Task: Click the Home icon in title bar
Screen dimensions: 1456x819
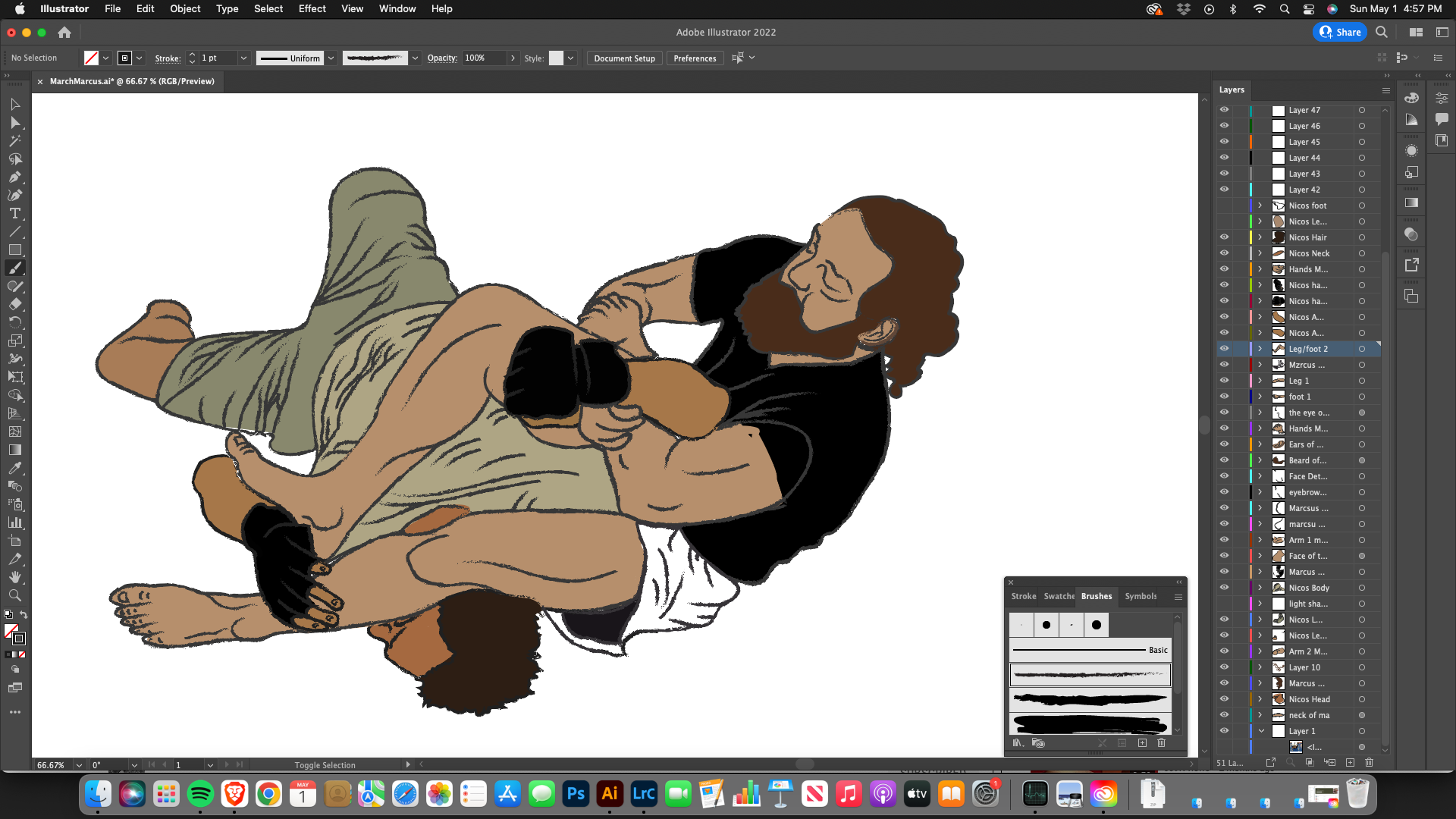Action: pyautogui.click(x=64, y=33)
